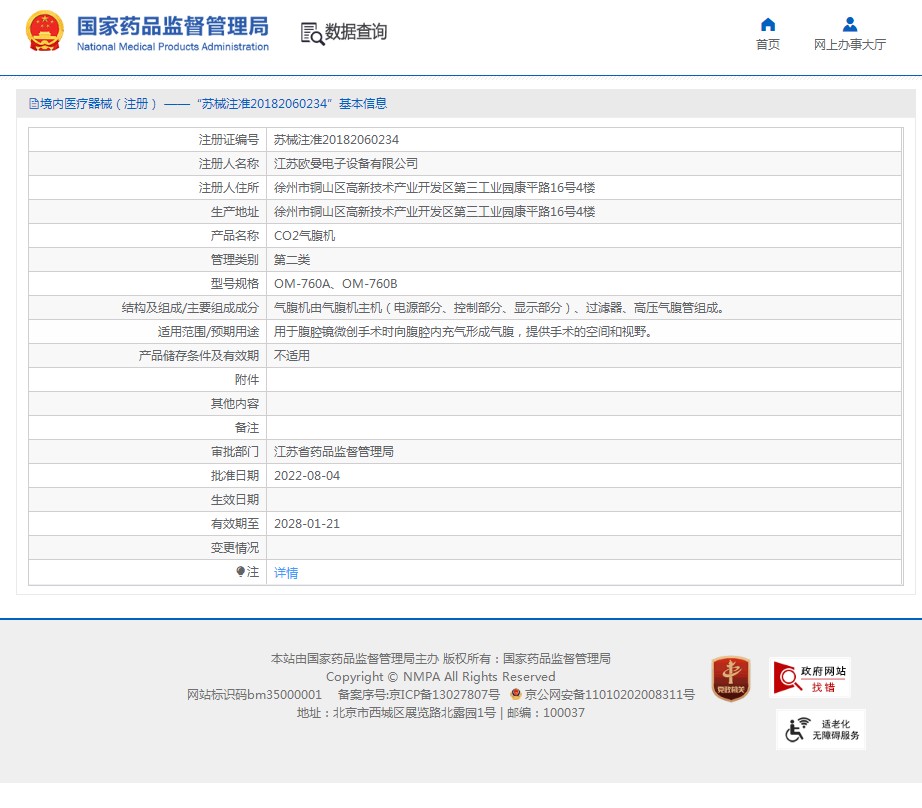922x808 pixels.
Task: Click 国家药品监督管理局 site title
Action: 173,26
